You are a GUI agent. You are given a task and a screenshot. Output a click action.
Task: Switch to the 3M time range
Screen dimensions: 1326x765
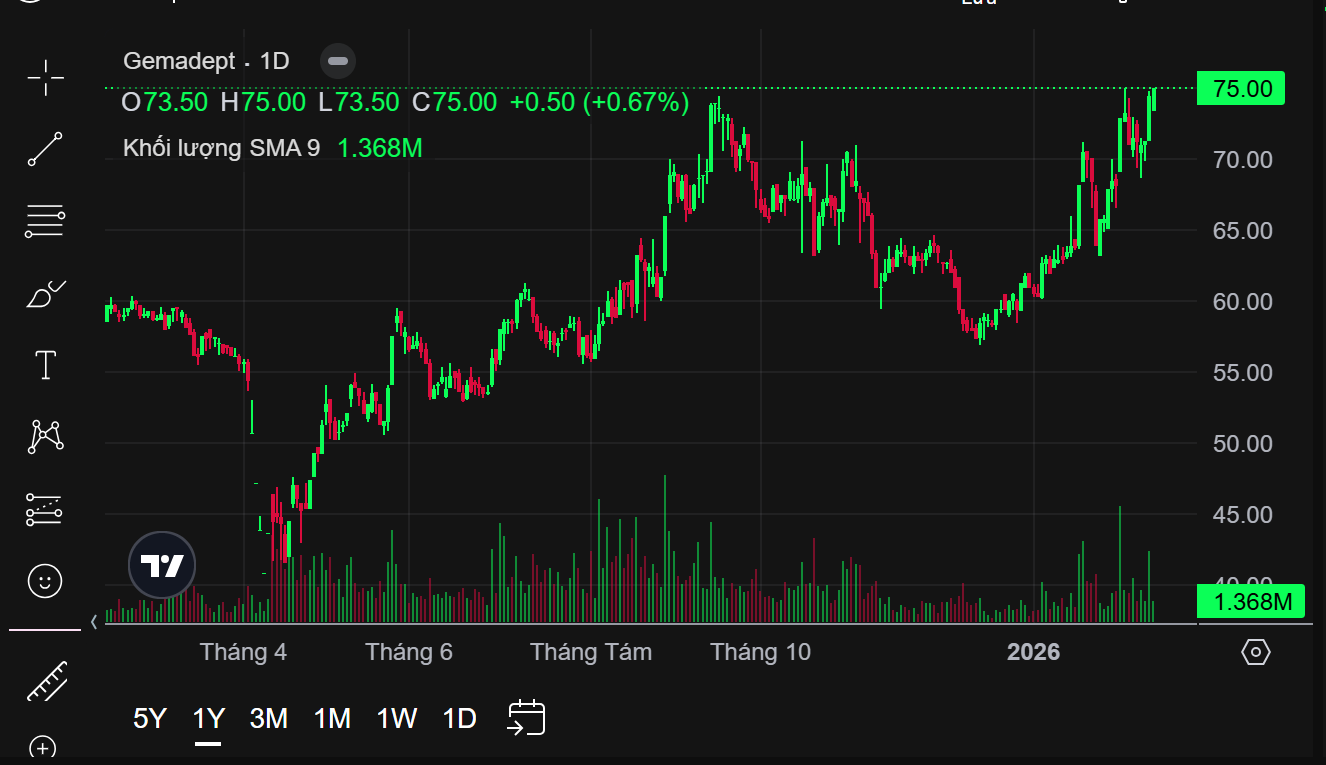point(269,718)
